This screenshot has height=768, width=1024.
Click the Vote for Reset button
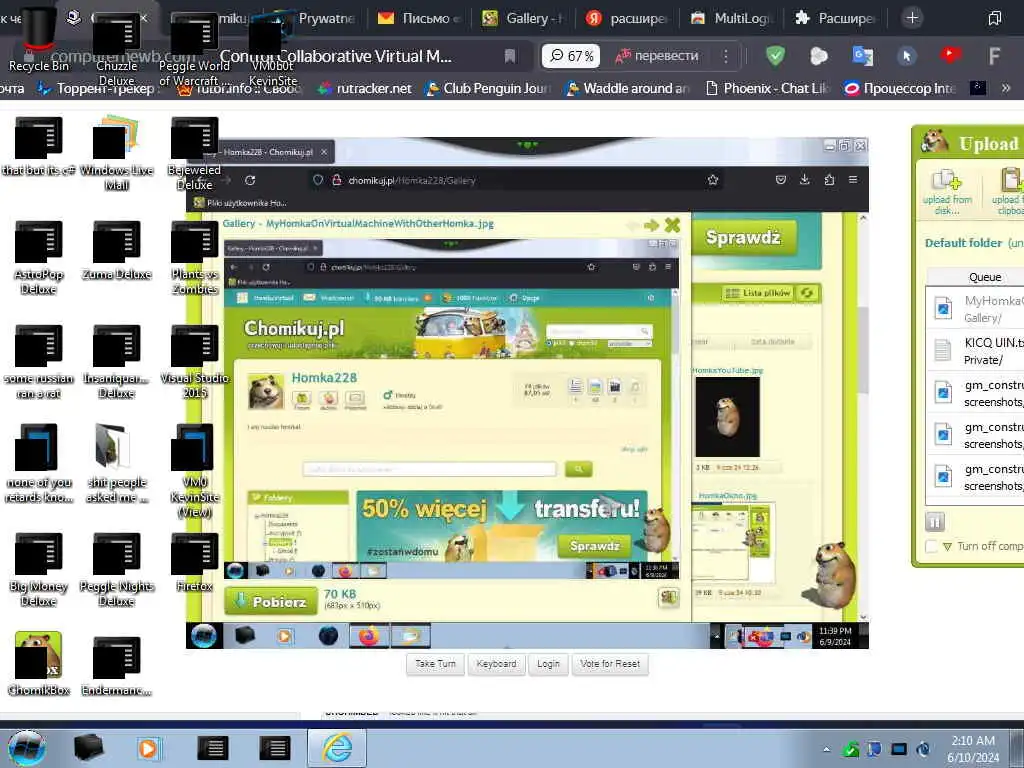[x=610, y=664]
